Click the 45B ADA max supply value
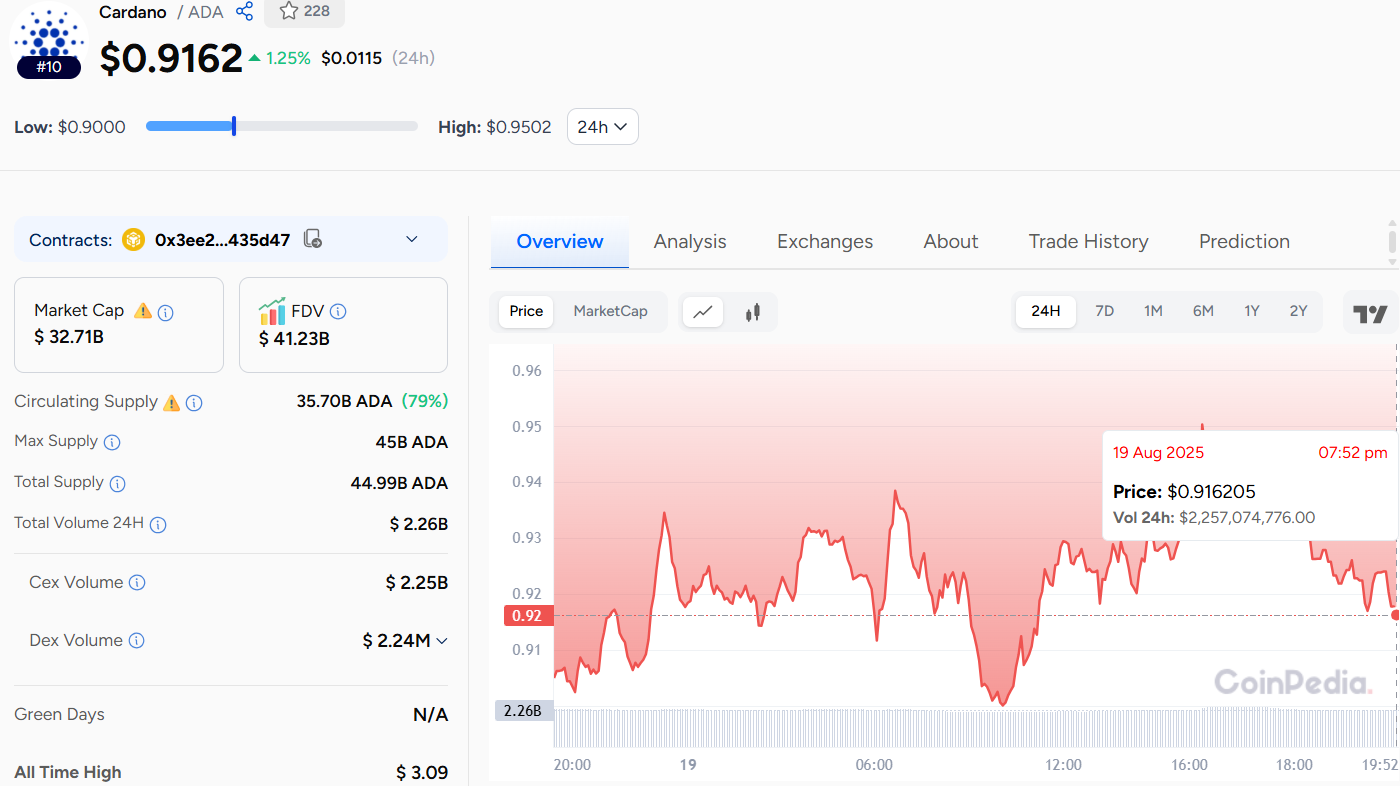 click(412, 442)
